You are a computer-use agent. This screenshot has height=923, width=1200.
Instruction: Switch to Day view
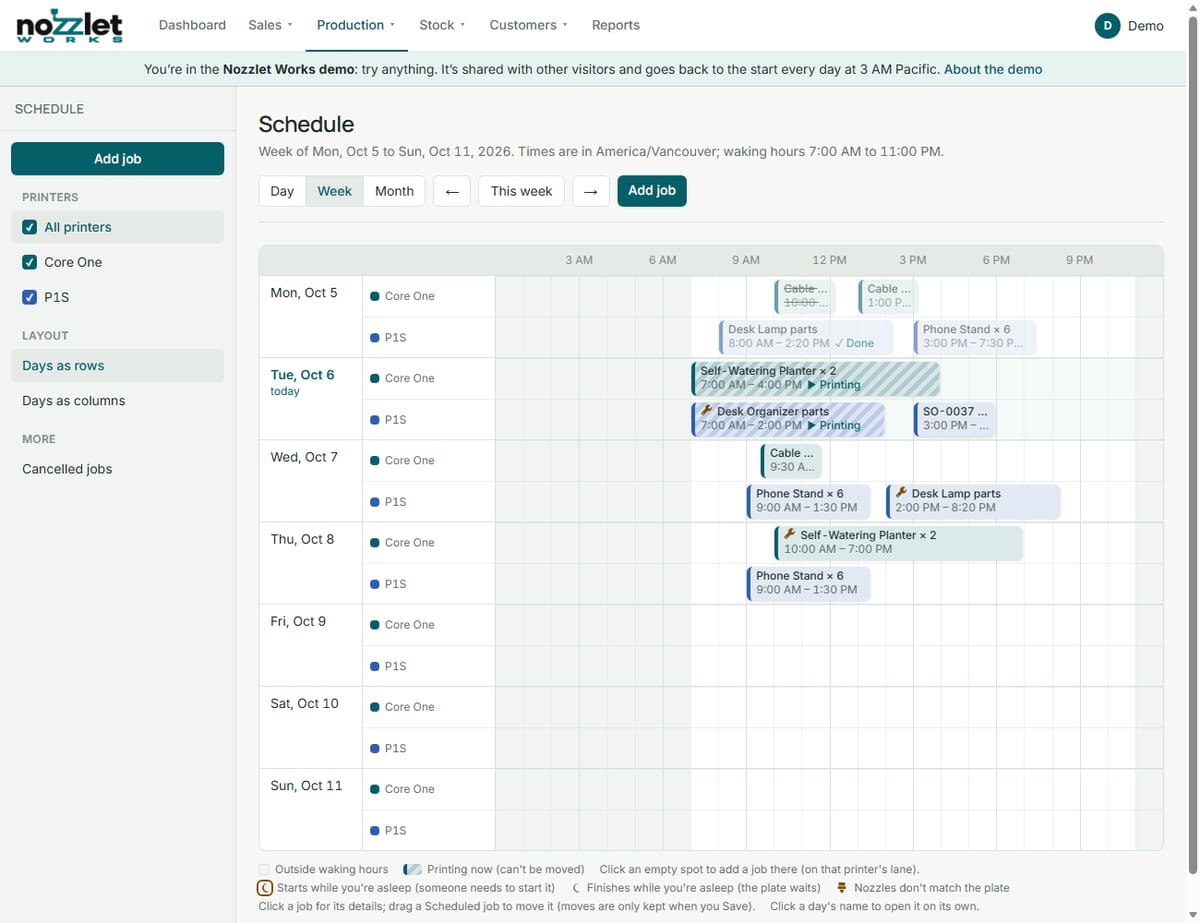tap(282, 191)
